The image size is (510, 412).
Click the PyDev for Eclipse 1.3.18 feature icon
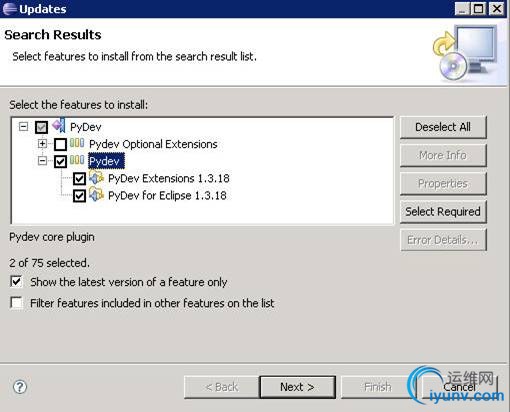tap(97, 195)
